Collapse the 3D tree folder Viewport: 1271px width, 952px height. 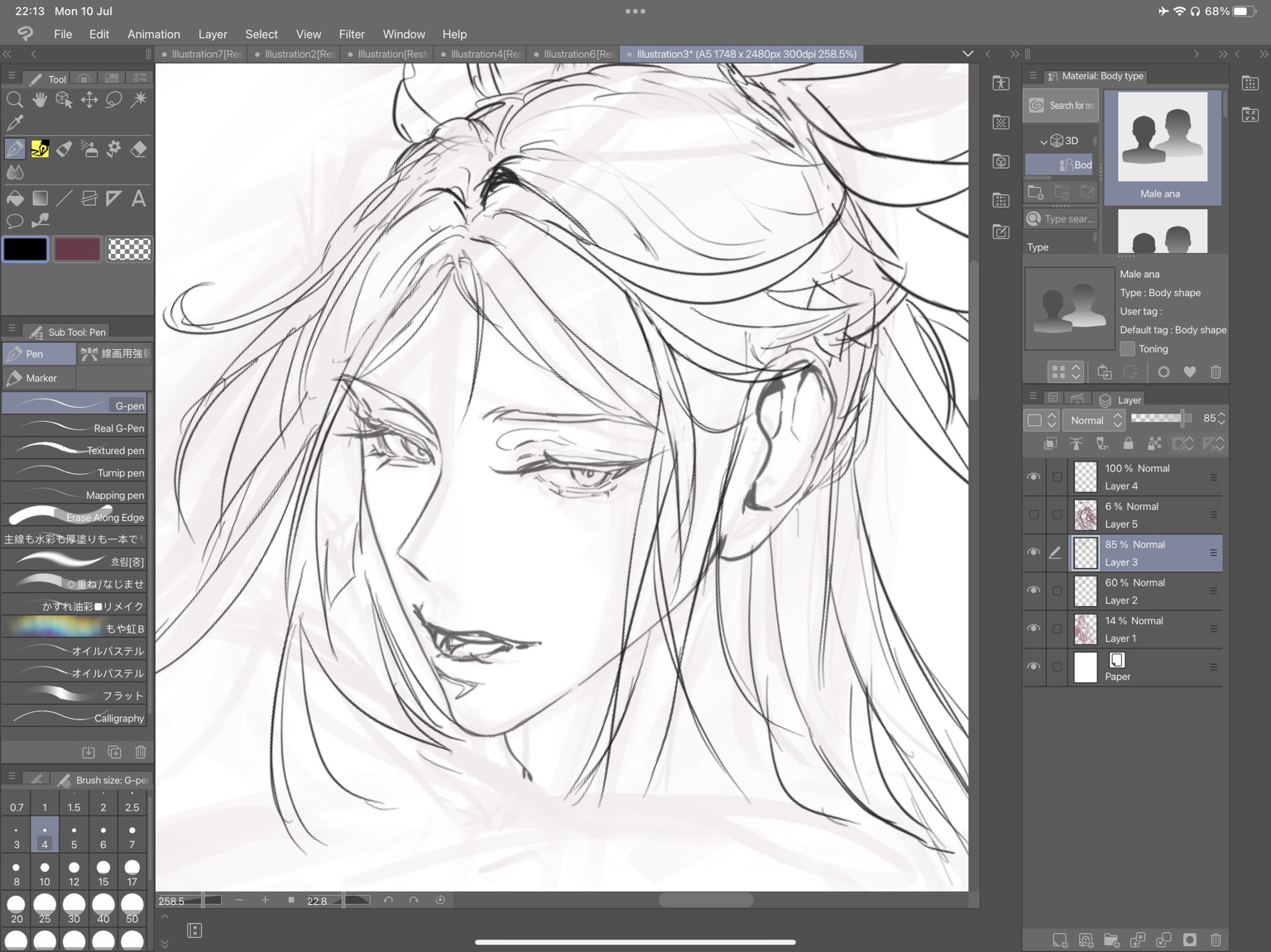pyautogui.click(x=1043, y=141)
